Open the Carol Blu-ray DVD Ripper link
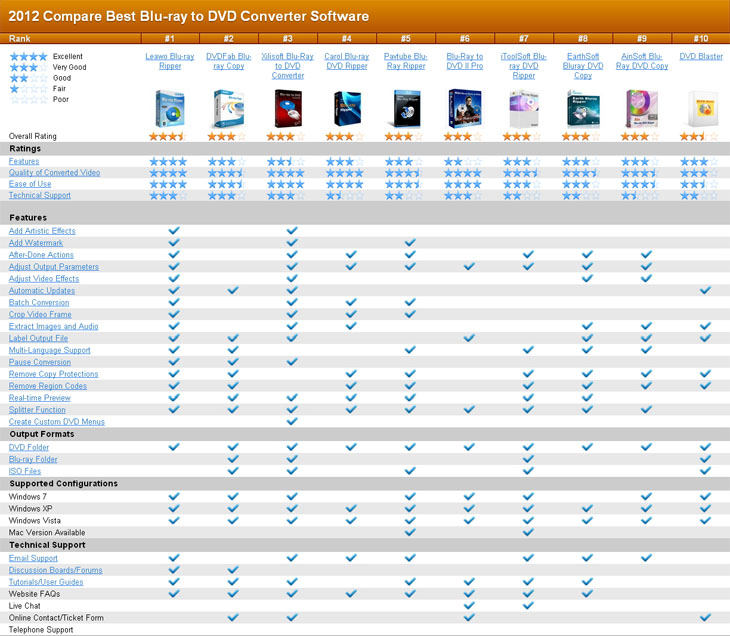This screenshot has height=636, width=730. (347, 61)
